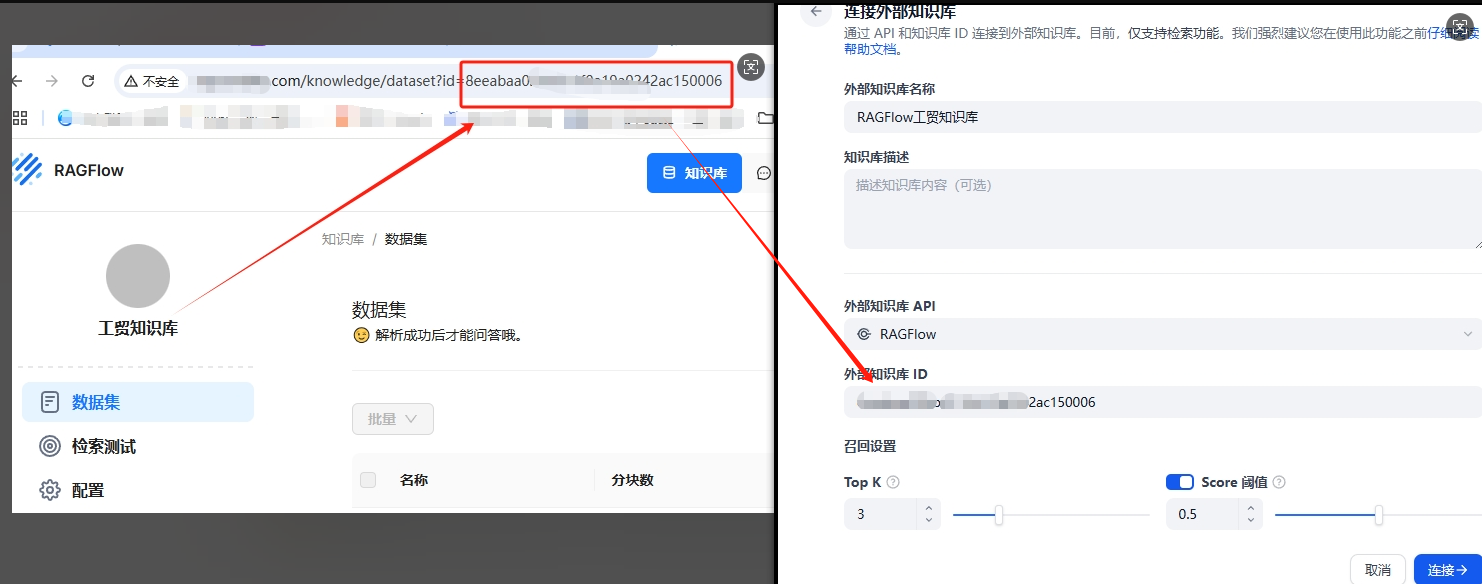Click the 知识库 breadcrumb link
1482x584 pixels.
(343, 239)
